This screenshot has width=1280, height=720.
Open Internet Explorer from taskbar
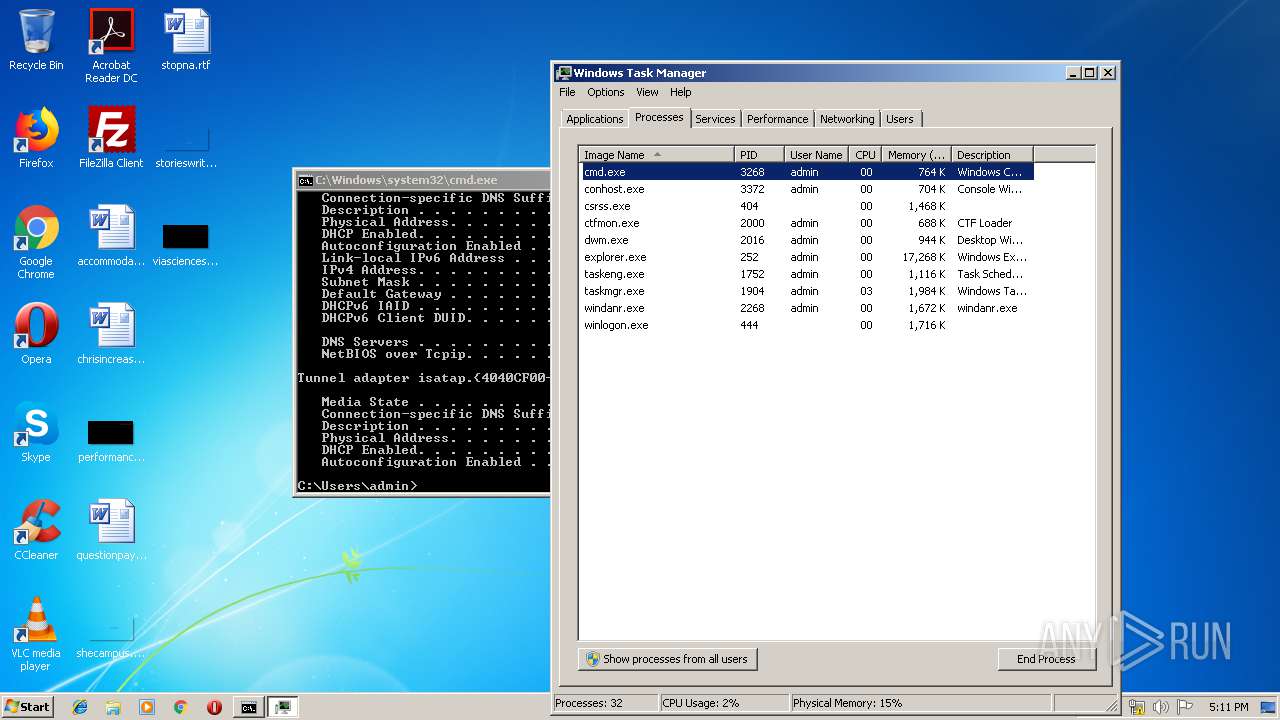(80, 707)
